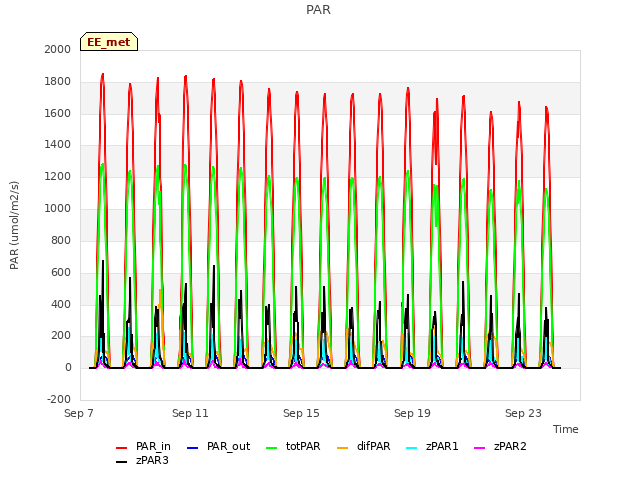Viewport: 640px width, 480px height.
Task: Toggle difPAR series in legend
Action: click(364, 447)
